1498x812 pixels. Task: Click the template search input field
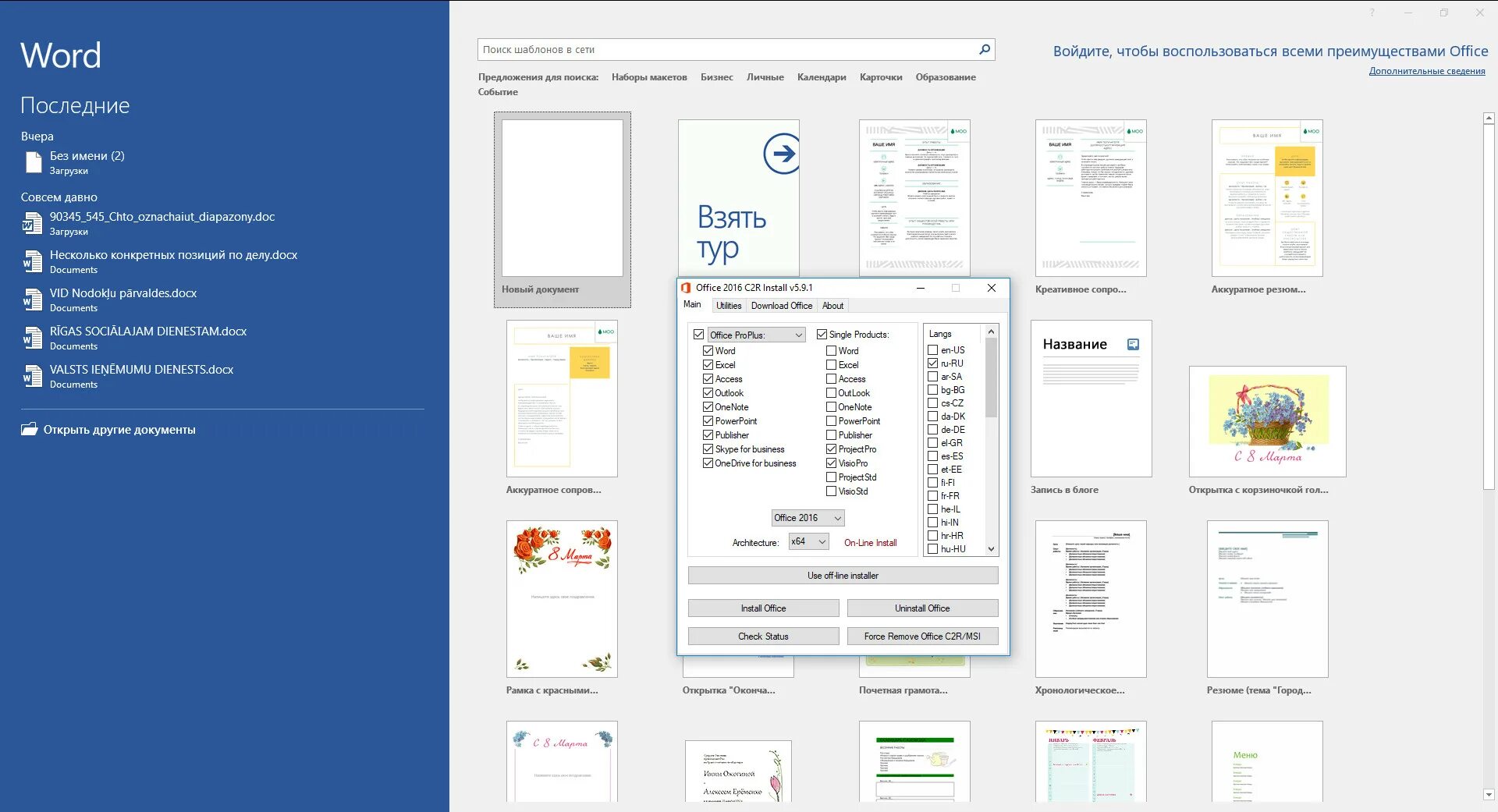click(726, 49)
